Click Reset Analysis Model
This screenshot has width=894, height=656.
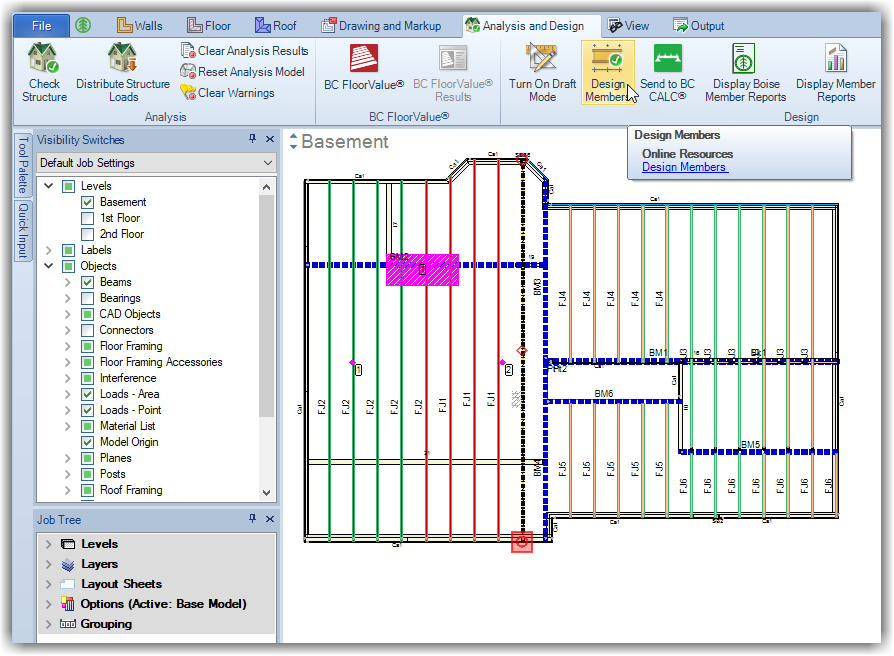point(244,71)
